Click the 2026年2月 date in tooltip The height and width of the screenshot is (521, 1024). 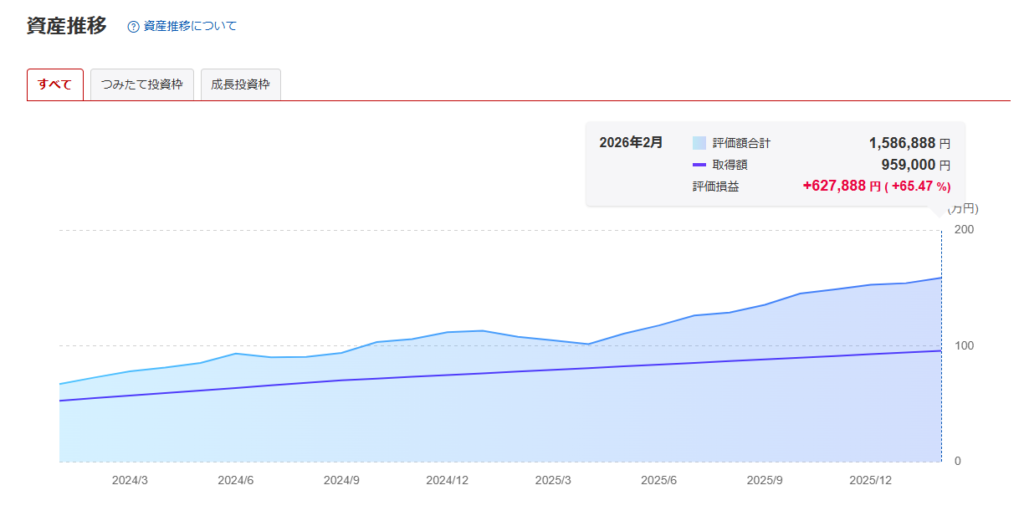point(631,142)
